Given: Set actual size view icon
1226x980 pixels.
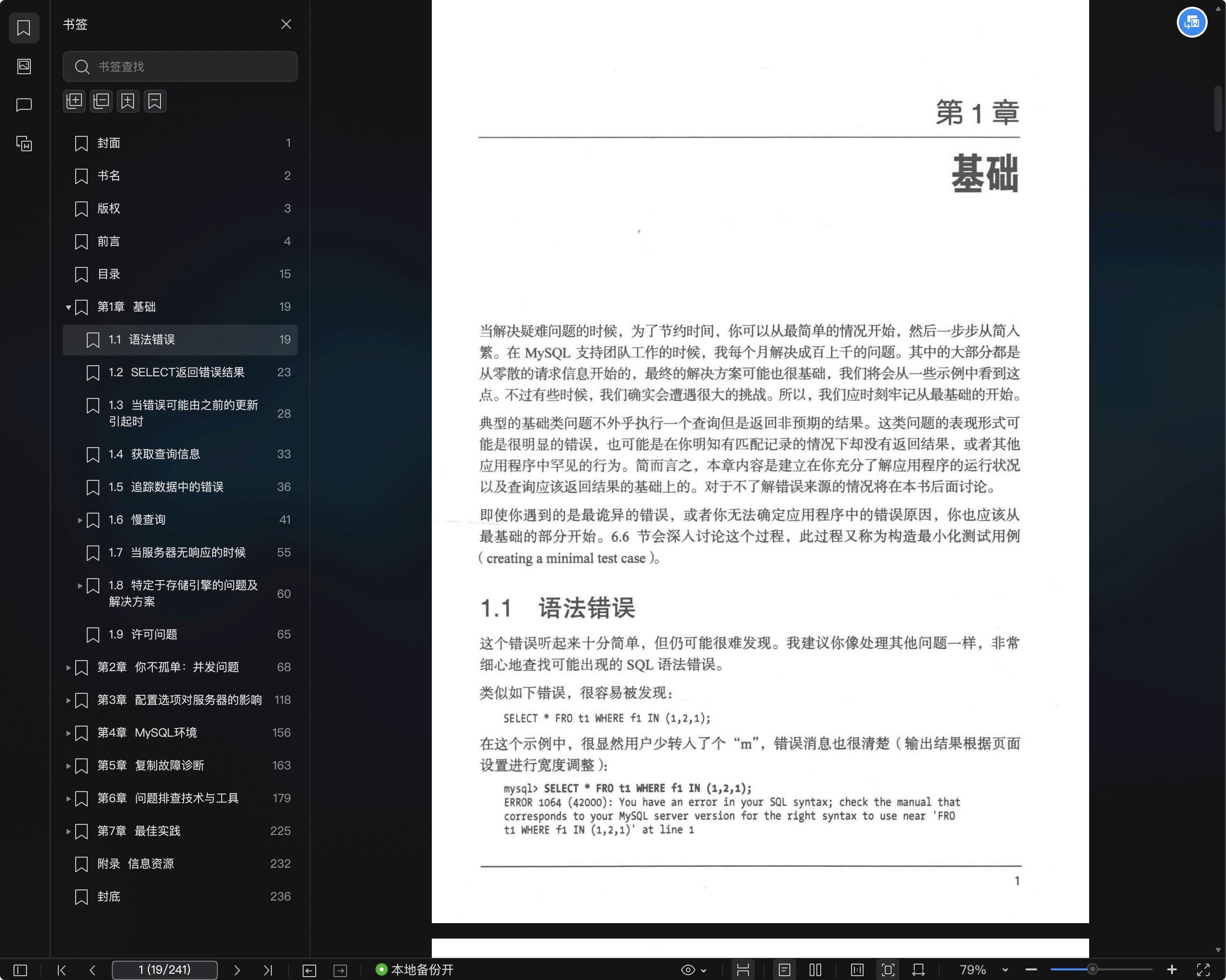Looking at the screenshot, I should 857,970.
